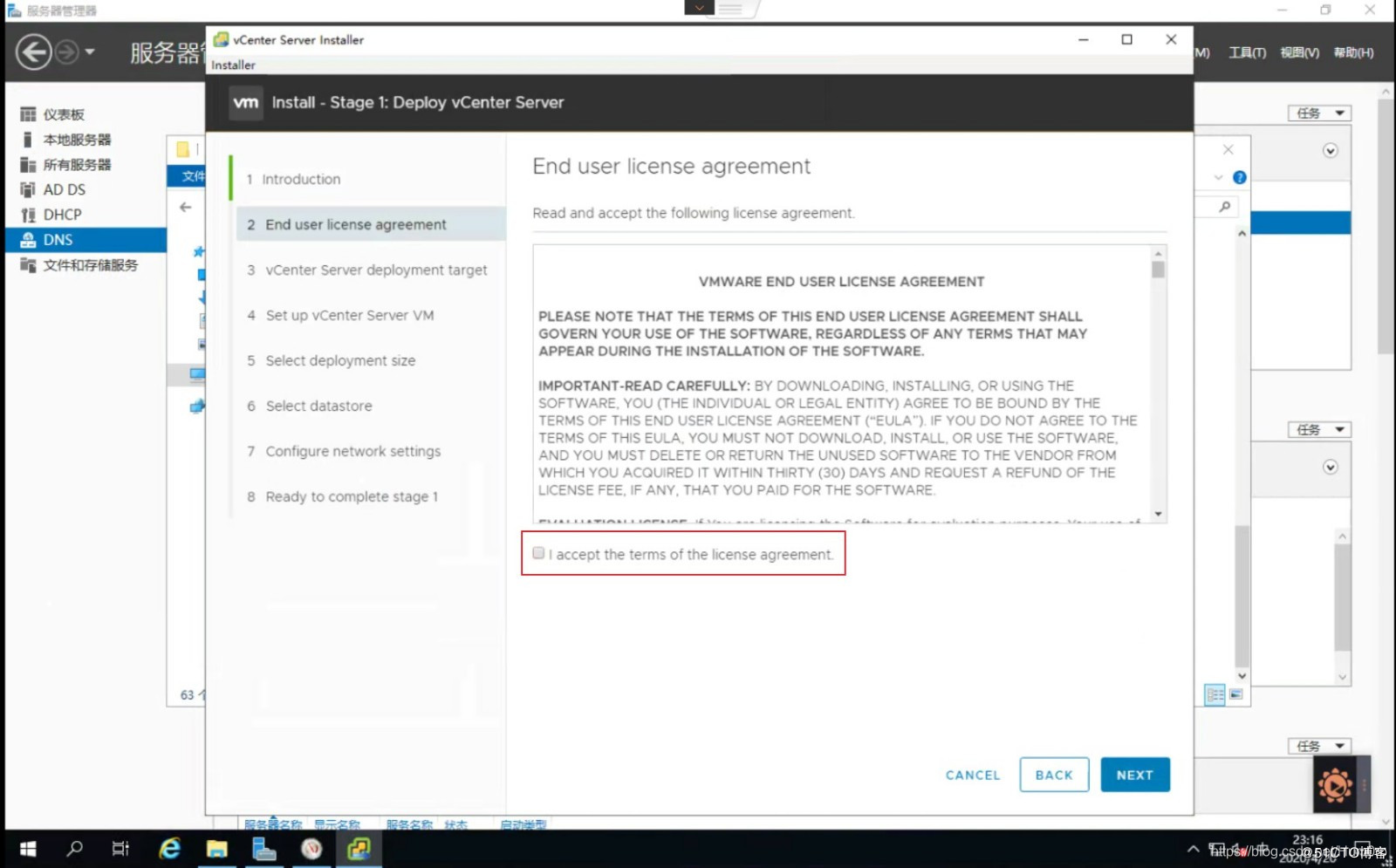Open Server Manager navigation history dropdown
1396x868 pixels.
90,52
